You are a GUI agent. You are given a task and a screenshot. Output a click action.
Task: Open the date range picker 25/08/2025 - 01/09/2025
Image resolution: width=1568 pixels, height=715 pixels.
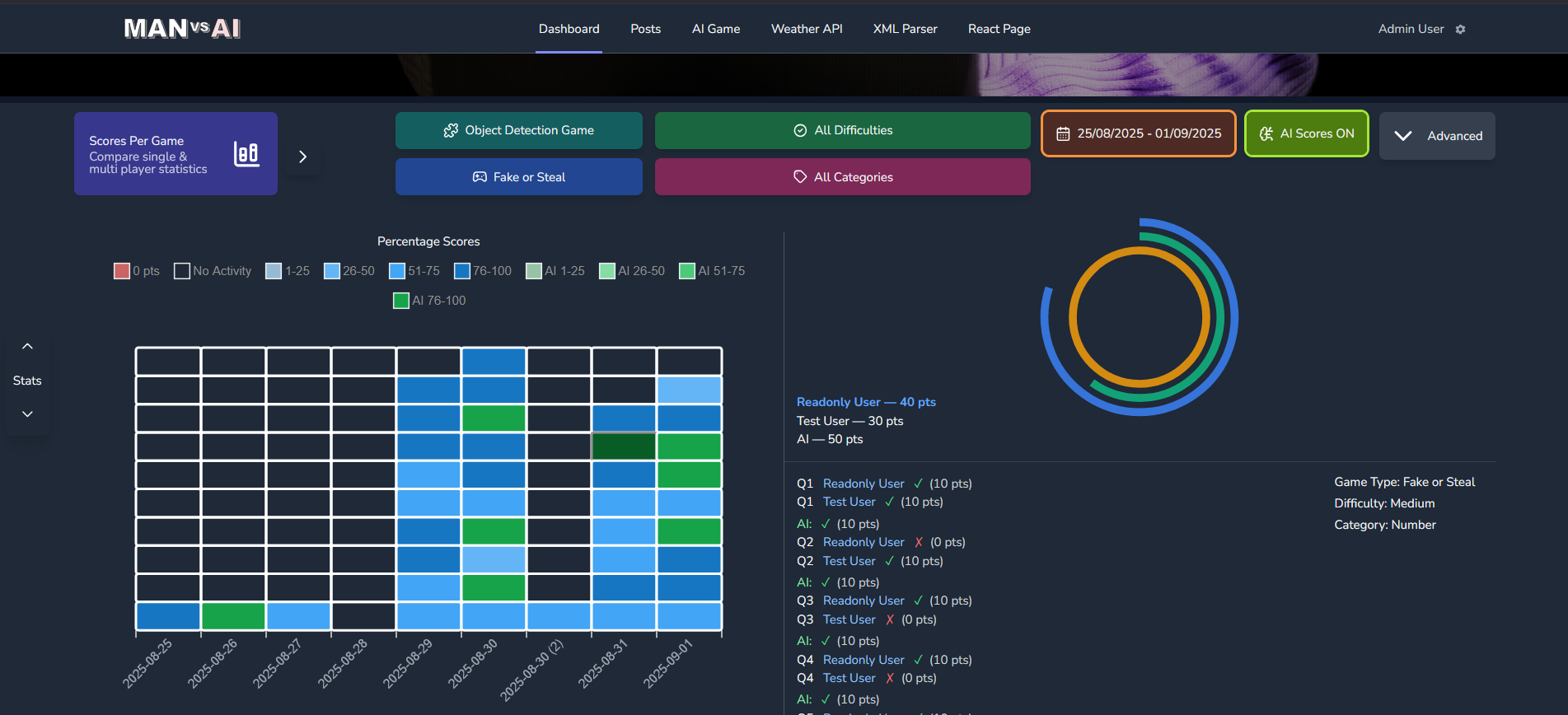tap(1138, 133)
